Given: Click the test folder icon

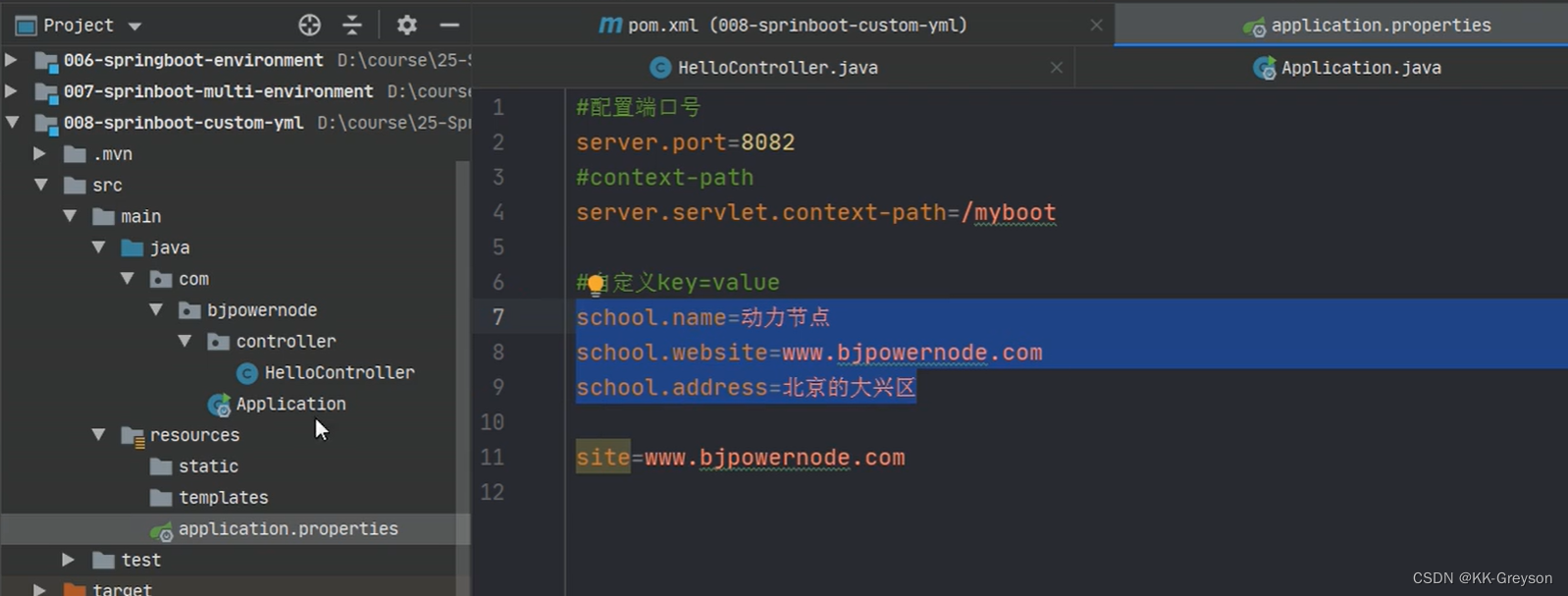Looking at the screenshot, I should pos(103,560).
